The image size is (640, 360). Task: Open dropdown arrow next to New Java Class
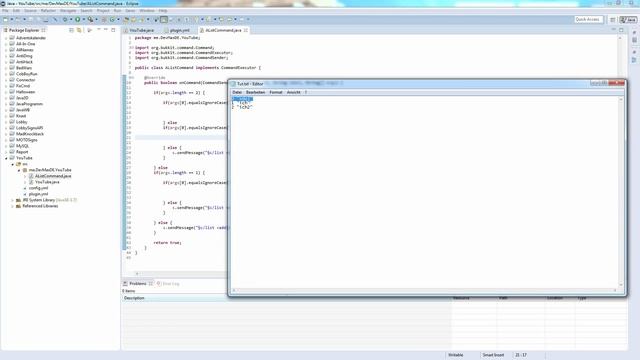click(x=118, y=19)
